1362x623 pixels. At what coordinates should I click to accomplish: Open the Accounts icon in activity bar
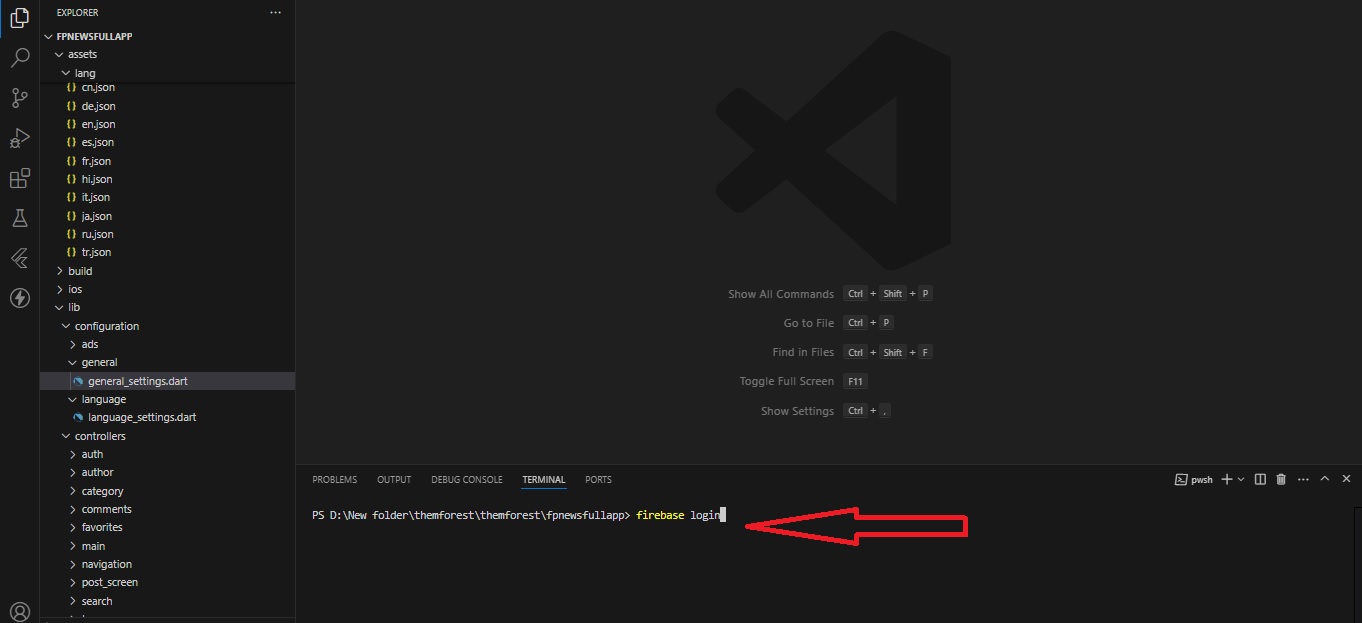click(x=19, y=611)
